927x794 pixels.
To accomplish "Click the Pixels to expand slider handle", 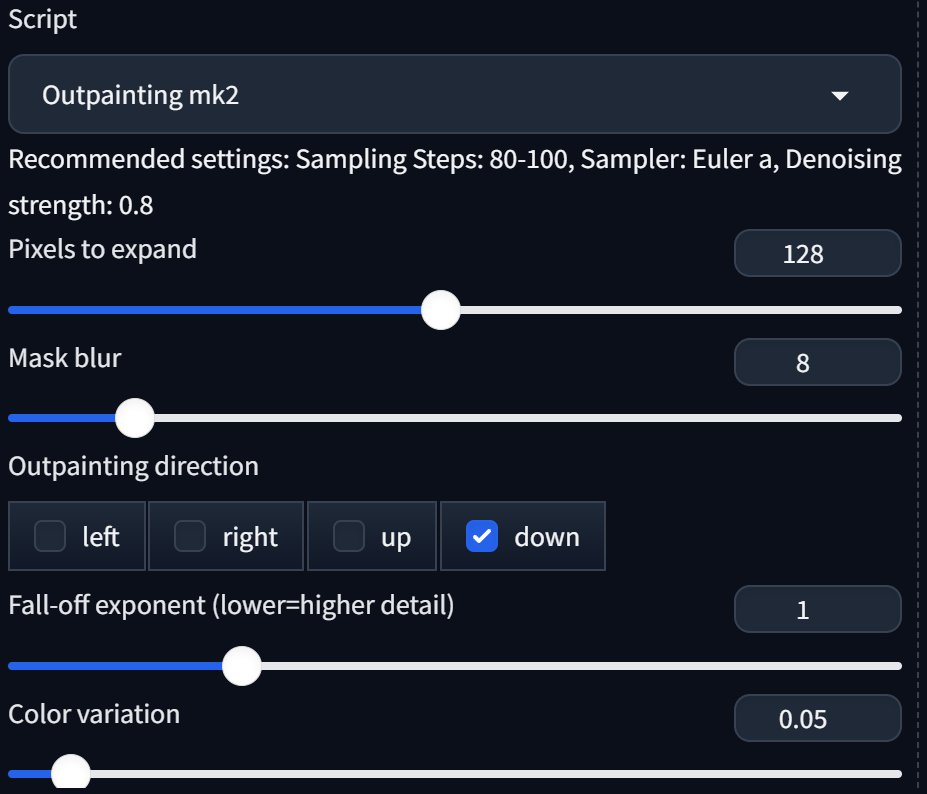I will (x=440, y=310).
